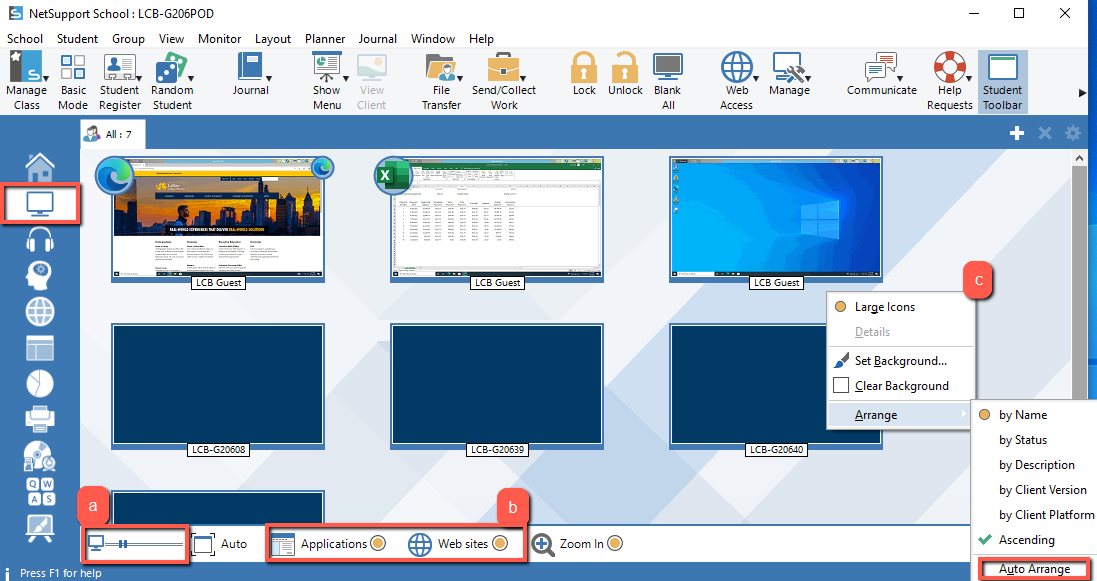
Task: Expand File Transfer dropdown arrow
Action: (460, 78)
